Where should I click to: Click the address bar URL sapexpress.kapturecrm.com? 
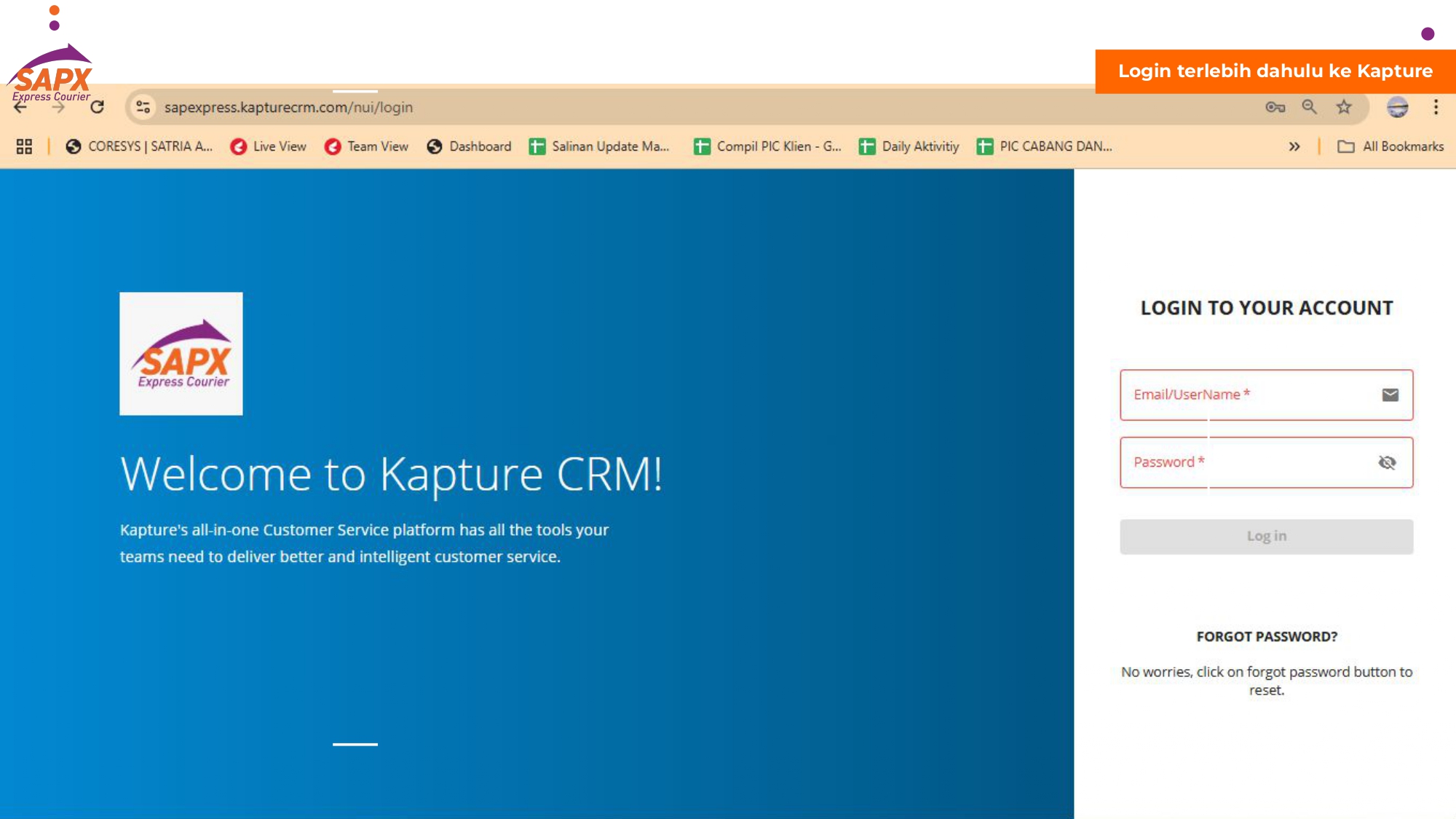tap(288, 107)
